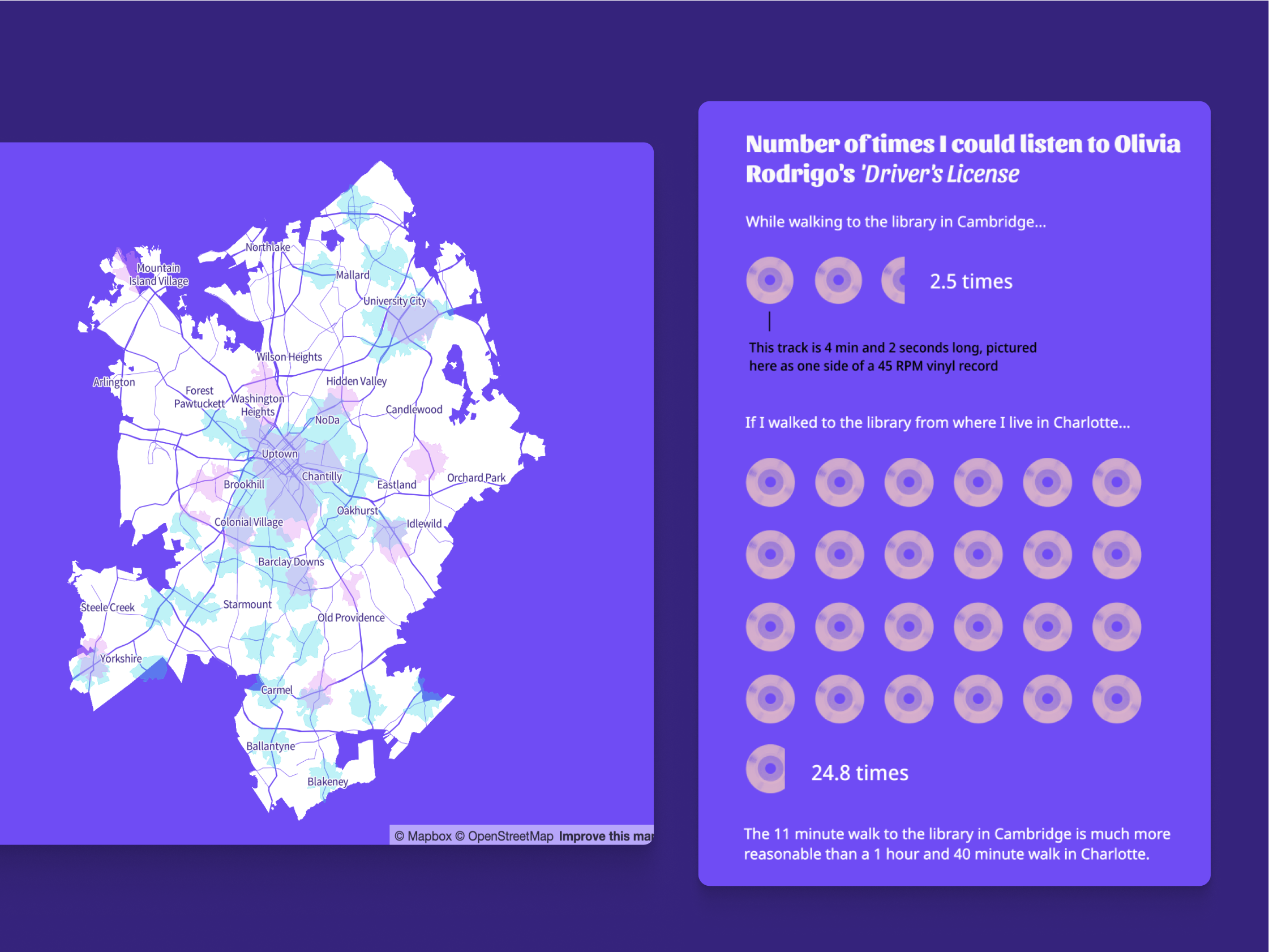The image size is (1269, 952).
Task: Click the Forest Pawtuckett label
Action: 199,397
